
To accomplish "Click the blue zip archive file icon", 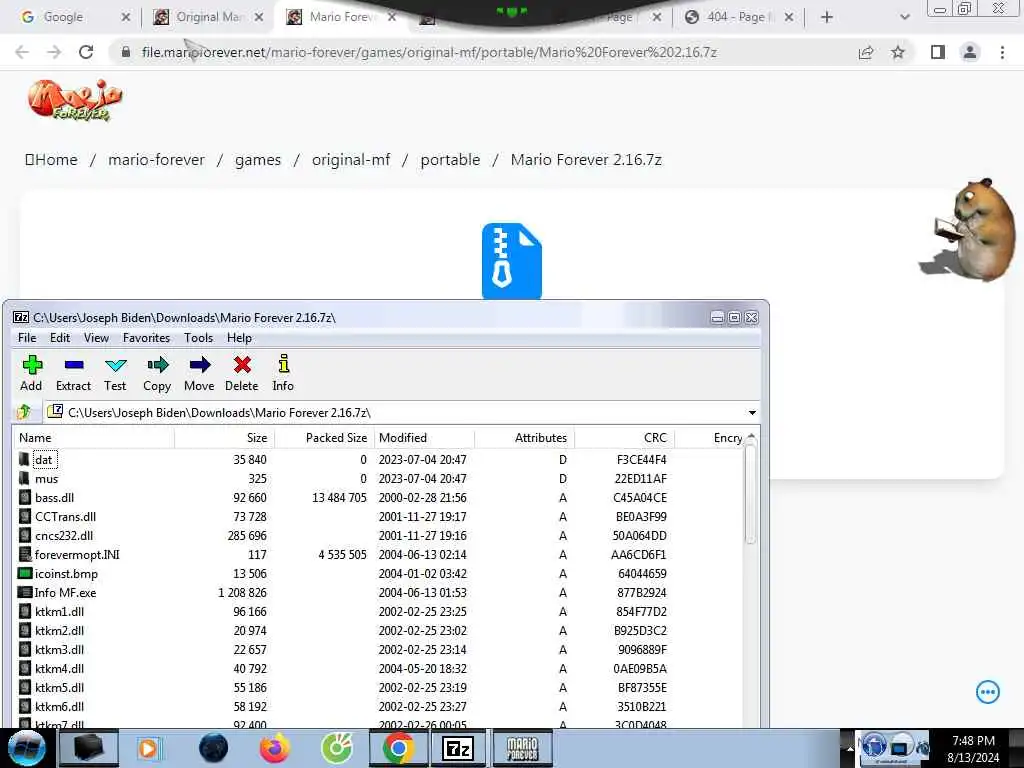I will (x=512, y=261).
